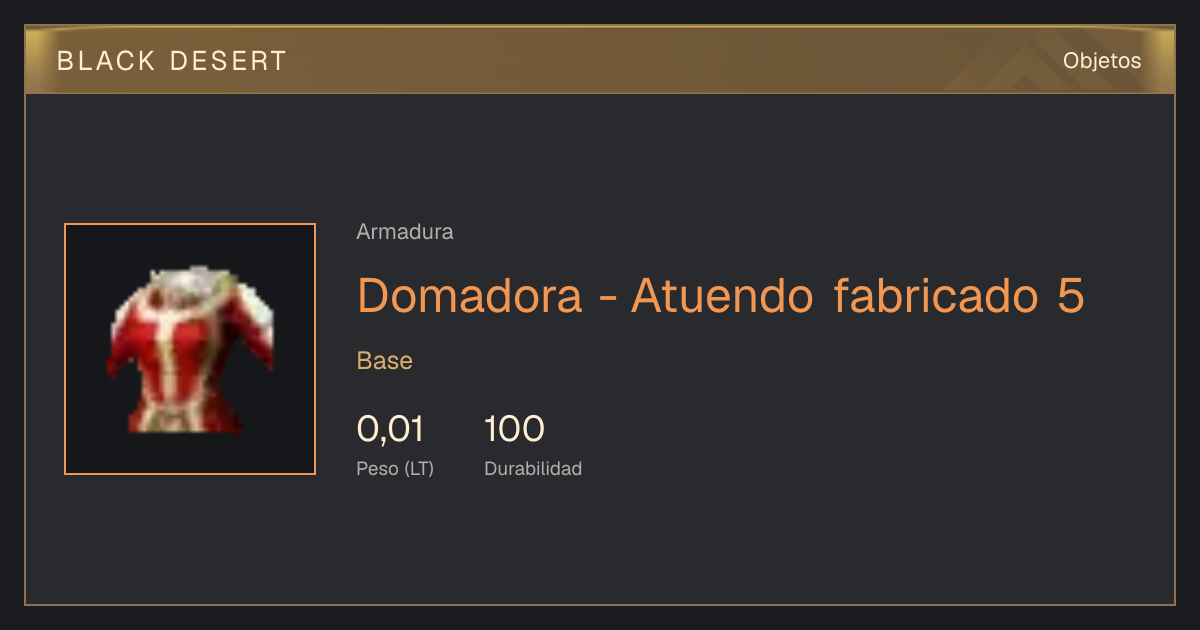Click the Durabilidad label
1200x630 pixels.
tap(533, 469)
